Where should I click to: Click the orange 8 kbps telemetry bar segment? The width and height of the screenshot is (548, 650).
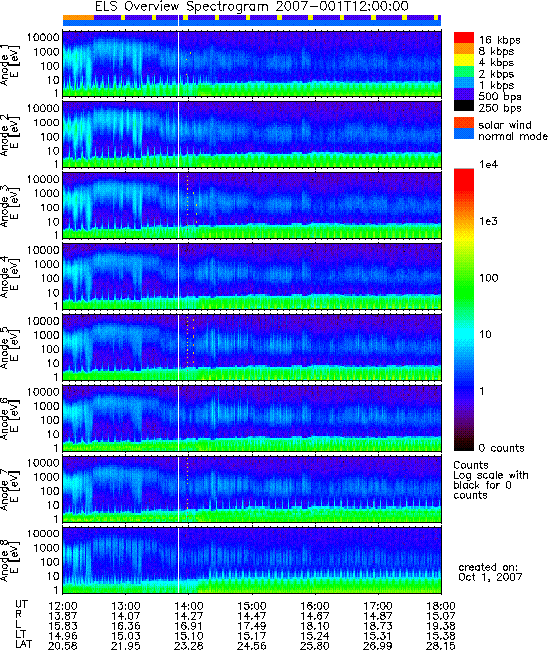(x=78, y=17)
